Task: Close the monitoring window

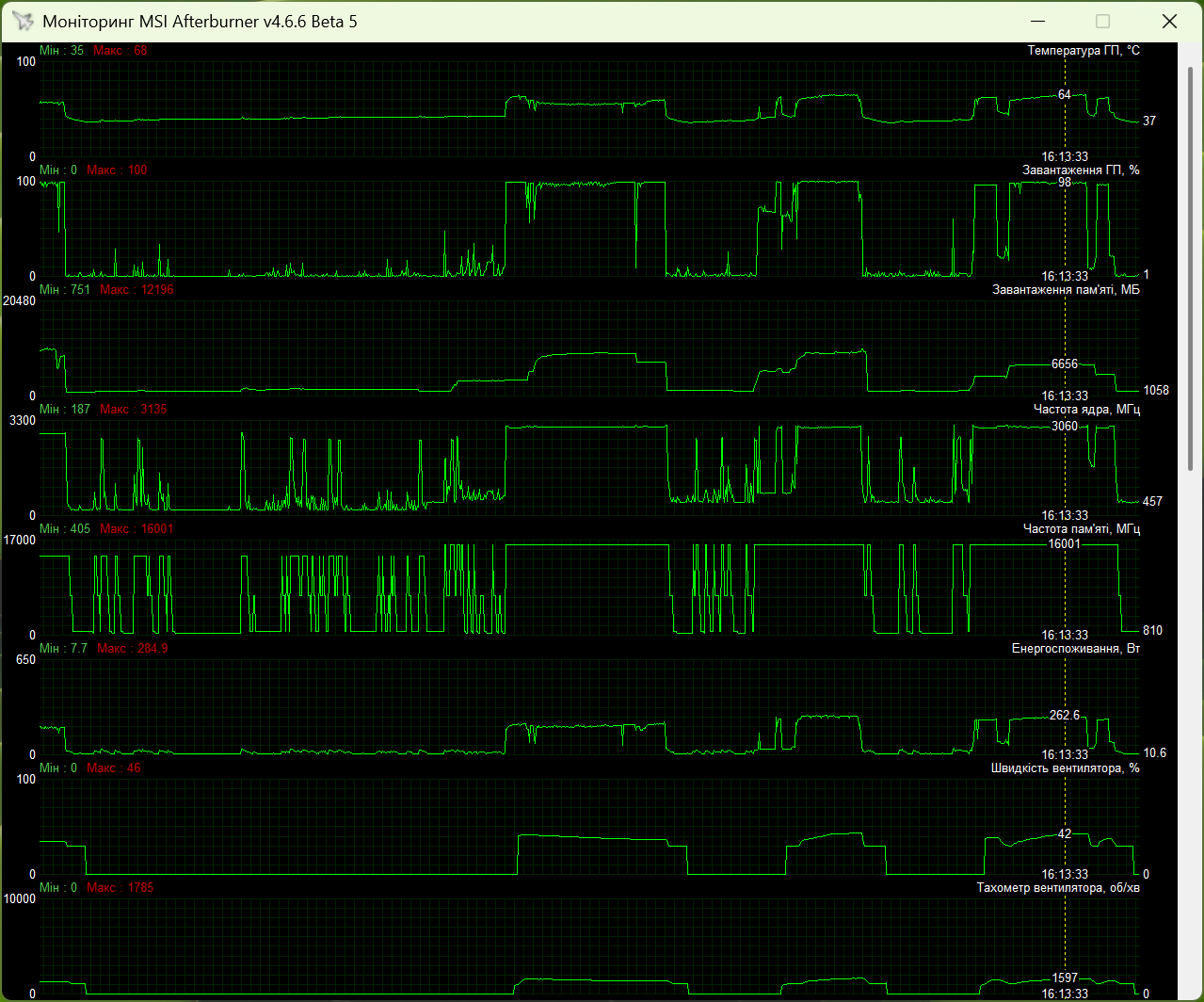Action: tap(1168, 21)
